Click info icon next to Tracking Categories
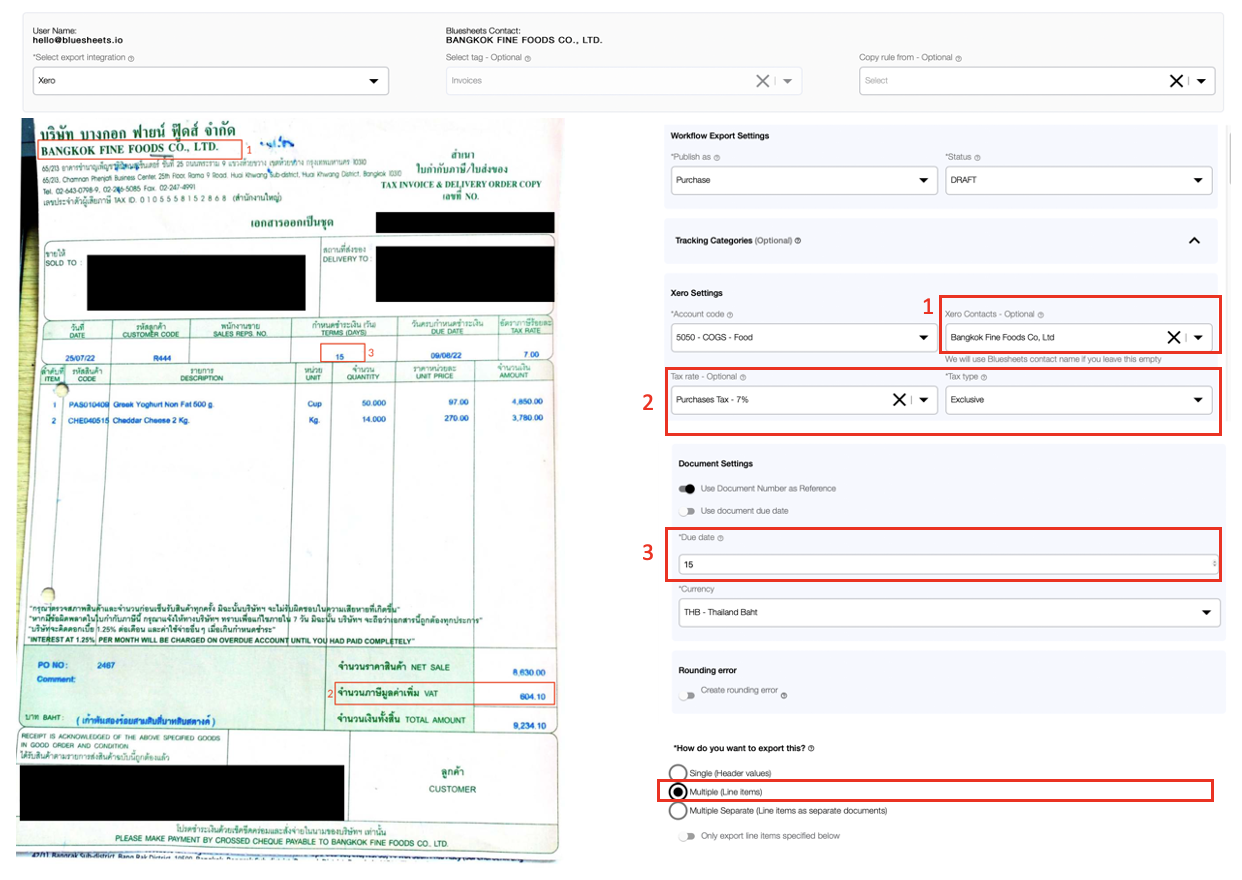The height and width of the screenshot is (880, 1242). 797,241
